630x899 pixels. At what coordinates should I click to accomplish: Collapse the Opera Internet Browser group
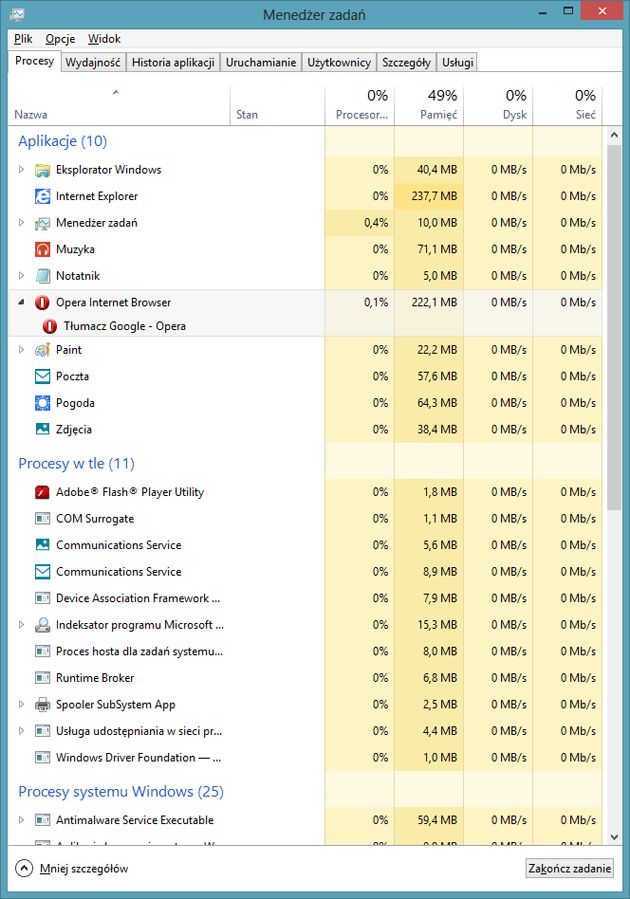pos(21,302)
